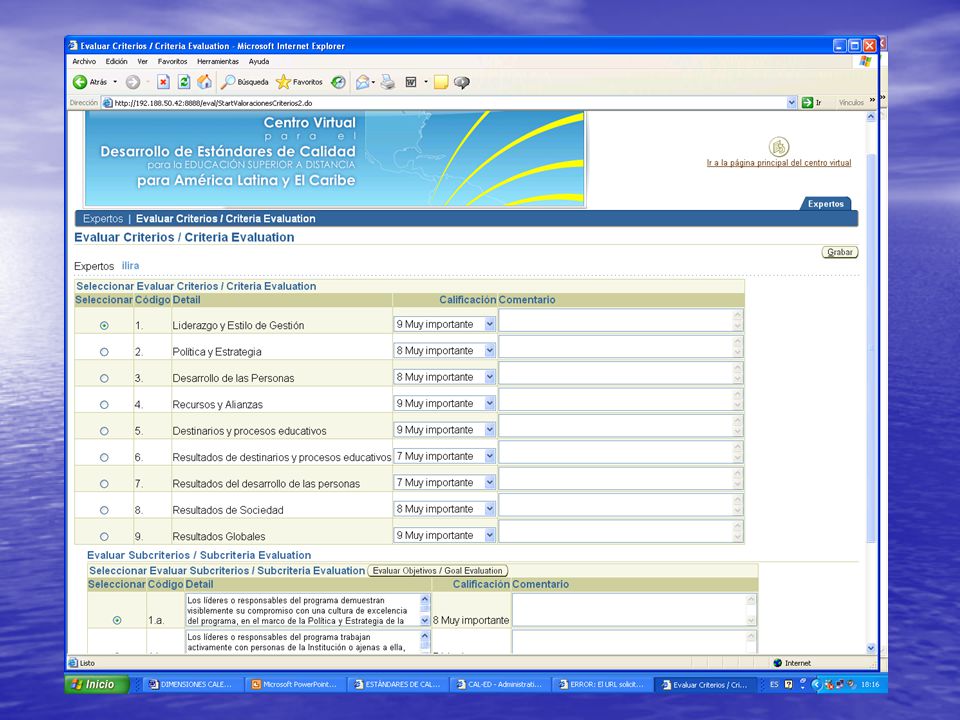
Task: Select radio for Liderazgo y Estilo de Gestión
Action: tap(104, 326)
